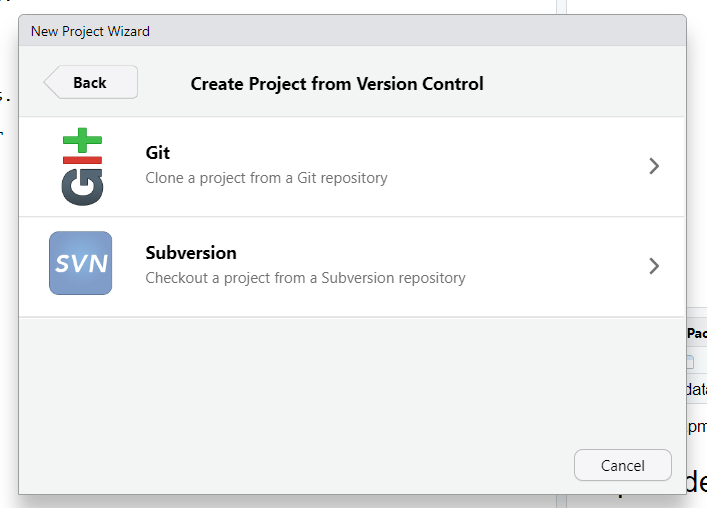This screenshot has width=707, height=508.
Task: Select the bold Subversion heading
Action: (x=191, y=253)
